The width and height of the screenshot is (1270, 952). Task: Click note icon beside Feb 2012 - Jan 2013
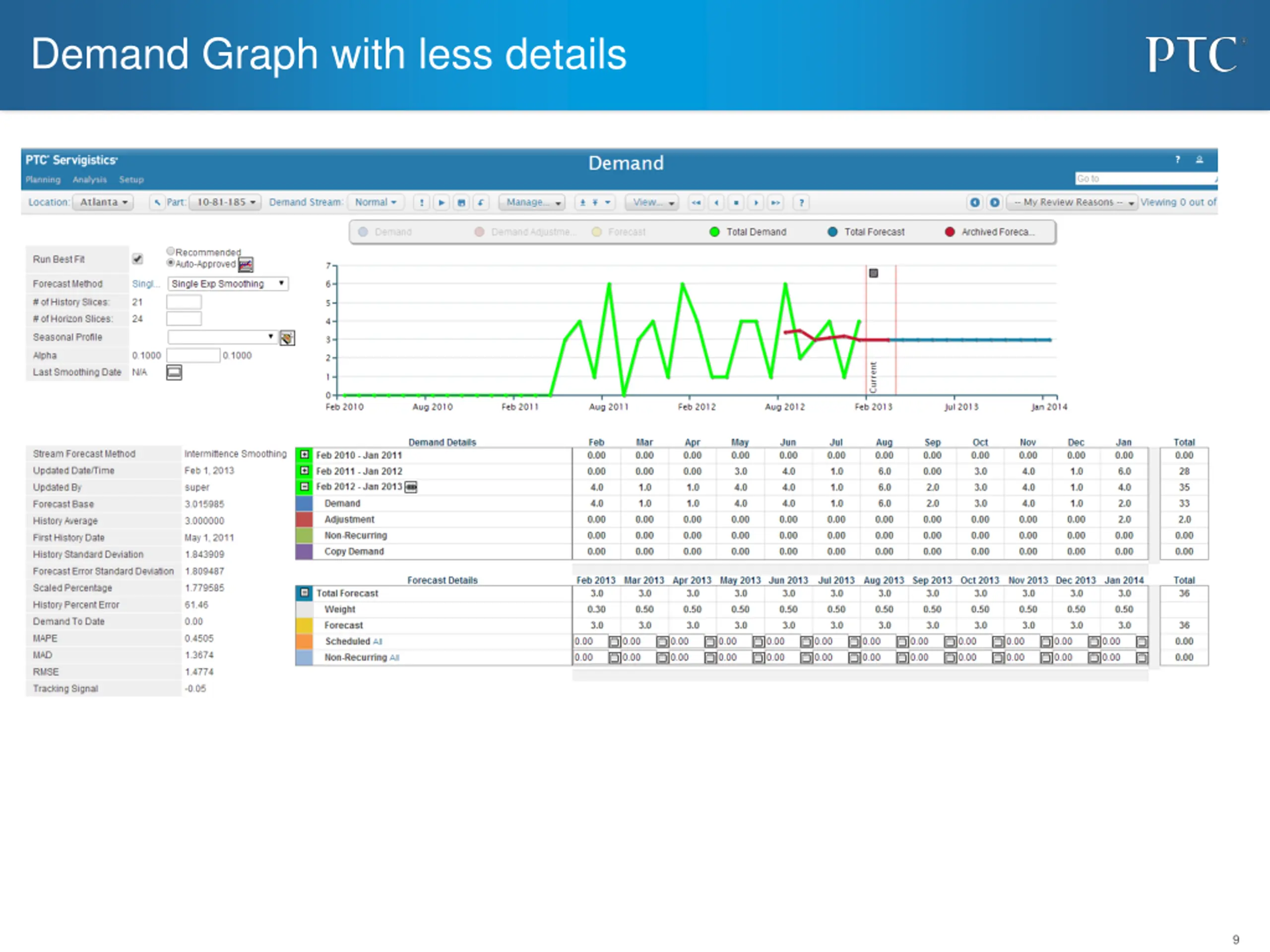pyautogui.click(x=411, y=487)
